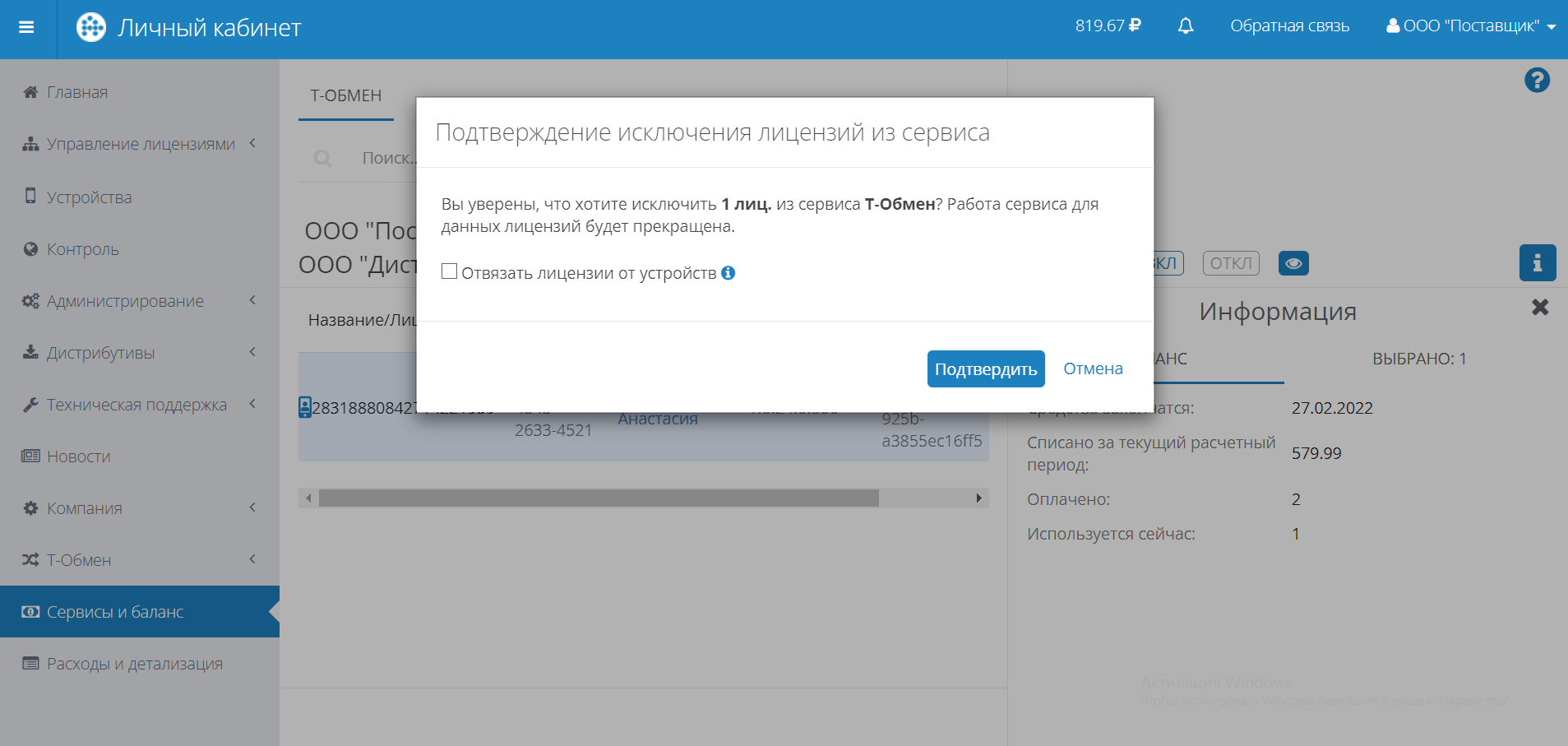Screen dimensions: 1568x746
Task: Toggle the eye visibility button
Action: tap(1293, 263)
